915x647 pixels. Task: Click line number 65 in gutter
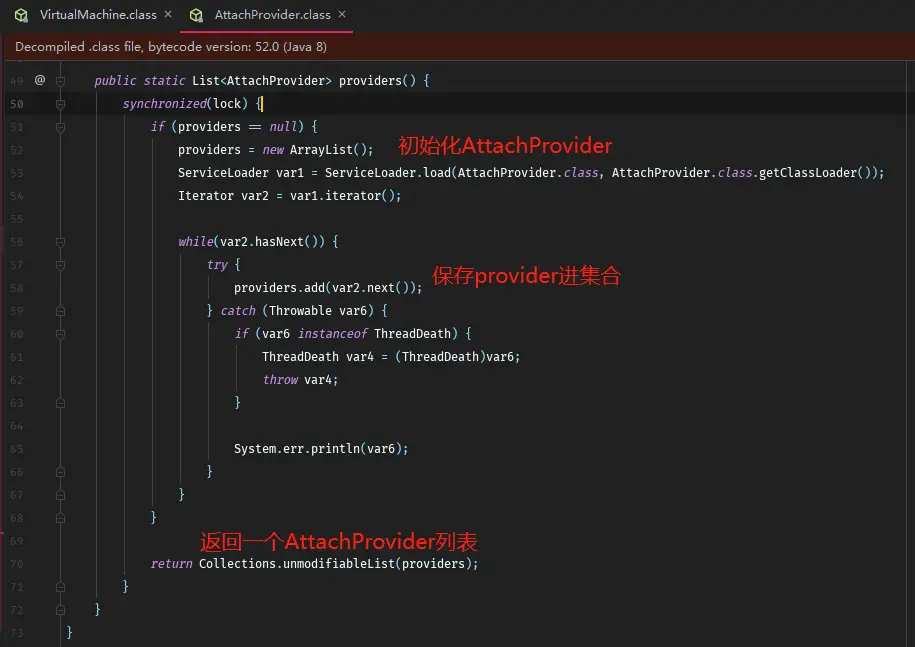[x=17, y=449]
